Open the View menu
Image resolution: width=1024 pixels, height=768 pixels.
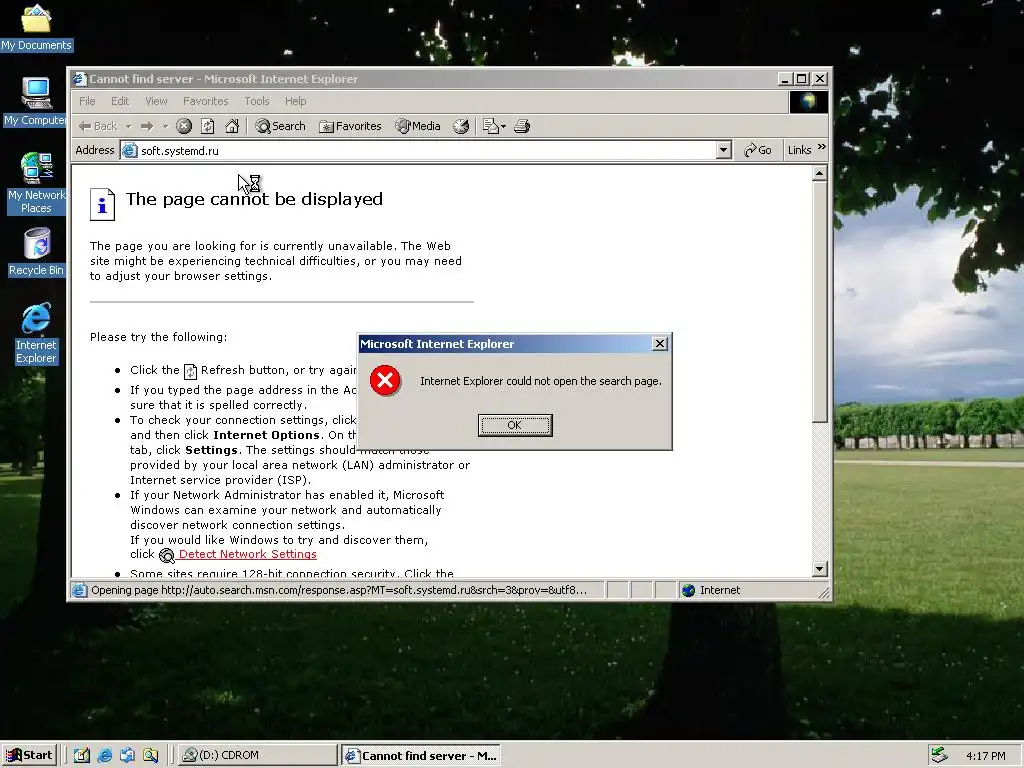click(x=156, y=101)
